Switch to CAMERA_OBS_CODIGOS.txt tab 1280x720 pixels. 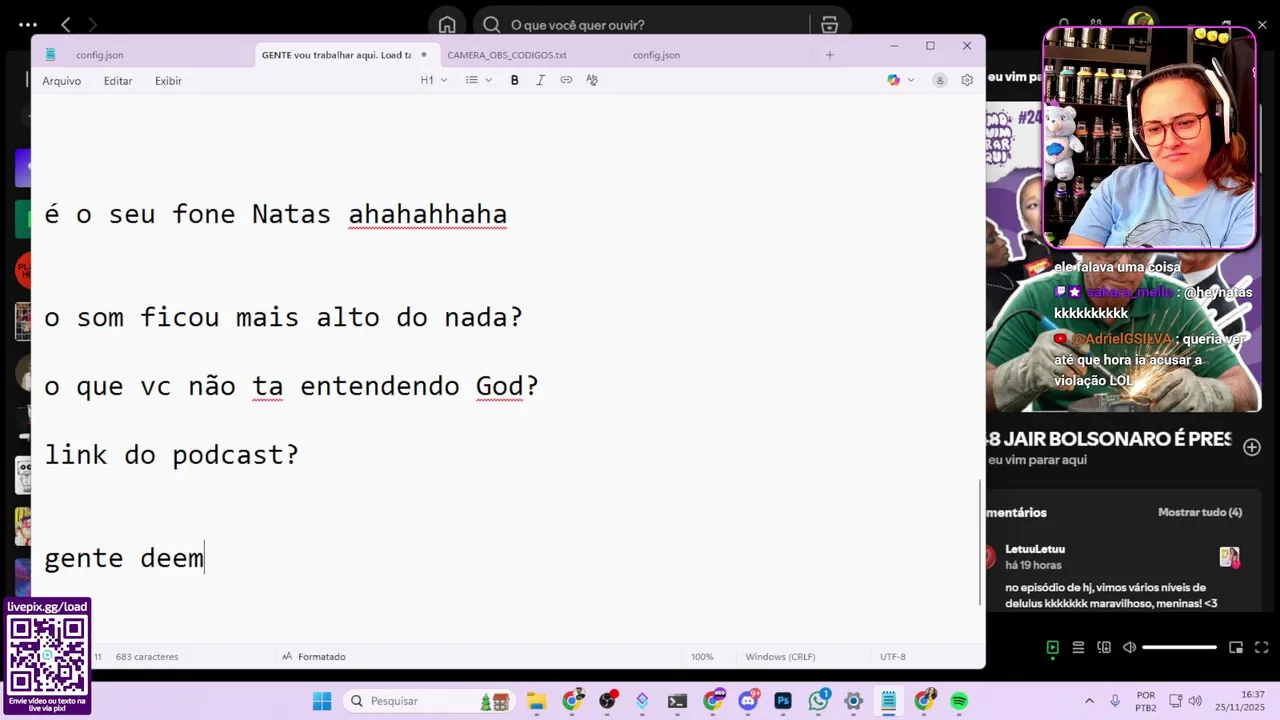point(507,55)
